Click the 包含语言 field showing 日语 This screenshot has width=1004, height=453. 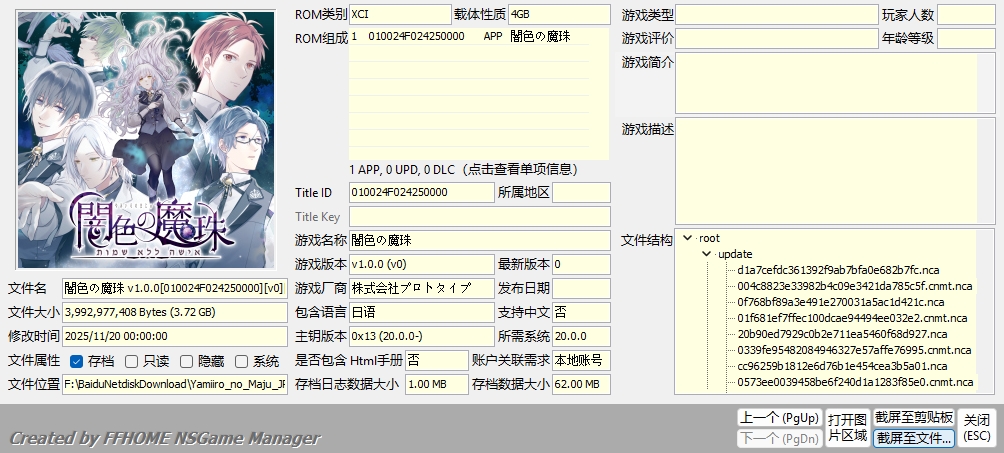click(x=422, y=312)
